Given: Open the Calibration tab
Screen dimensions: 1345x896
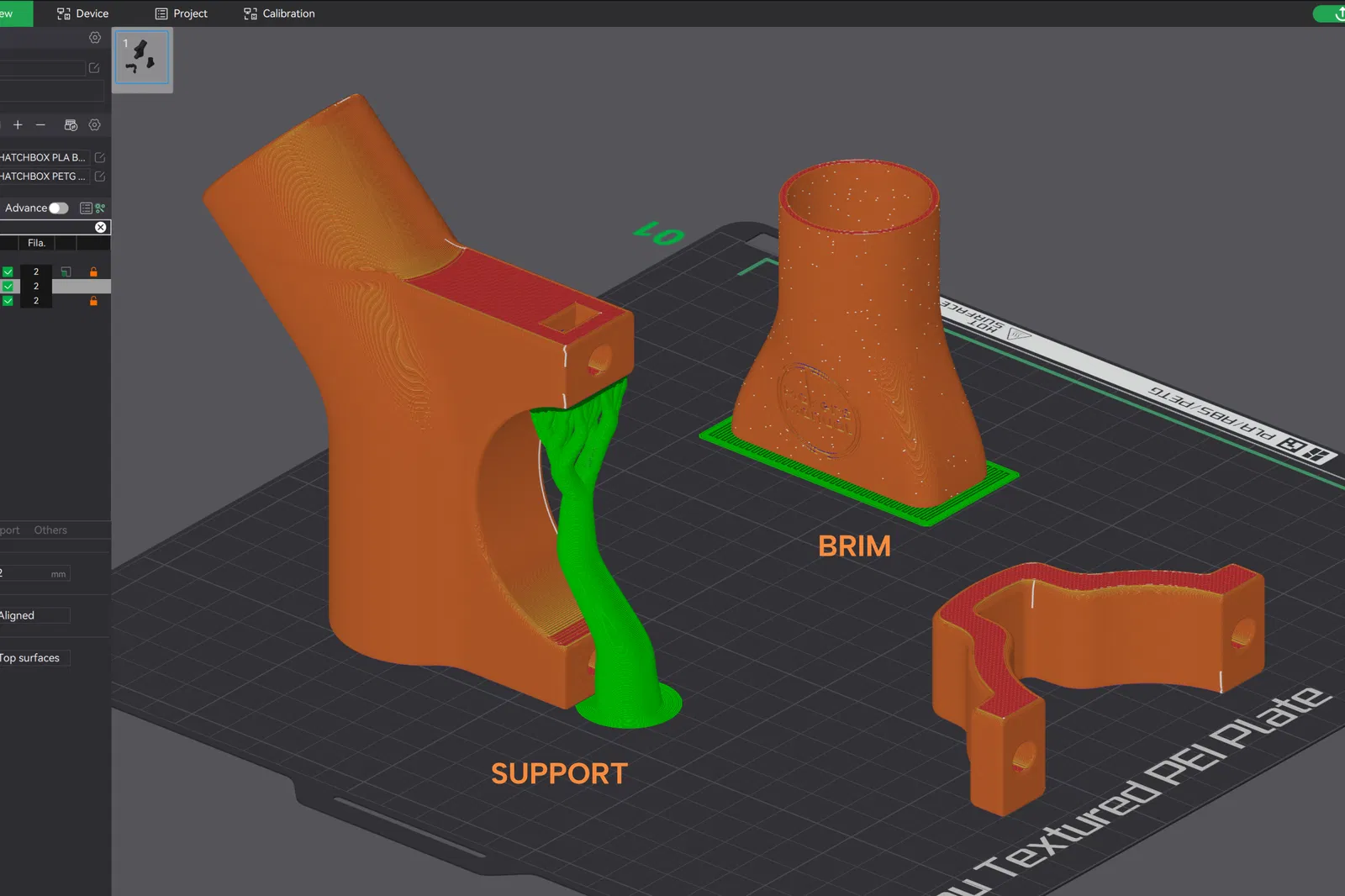Looking at the screenshot, I should tap(279, 13).
